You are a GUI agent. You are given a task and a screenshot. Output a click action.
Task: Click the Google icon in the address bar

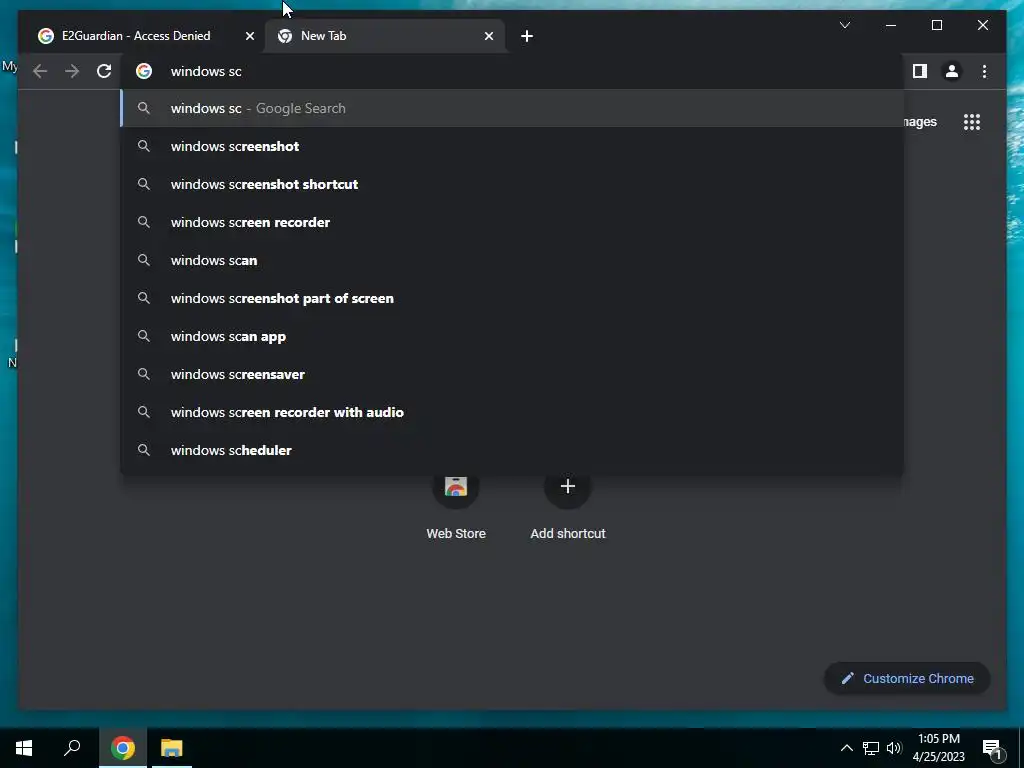coord(144,71)
